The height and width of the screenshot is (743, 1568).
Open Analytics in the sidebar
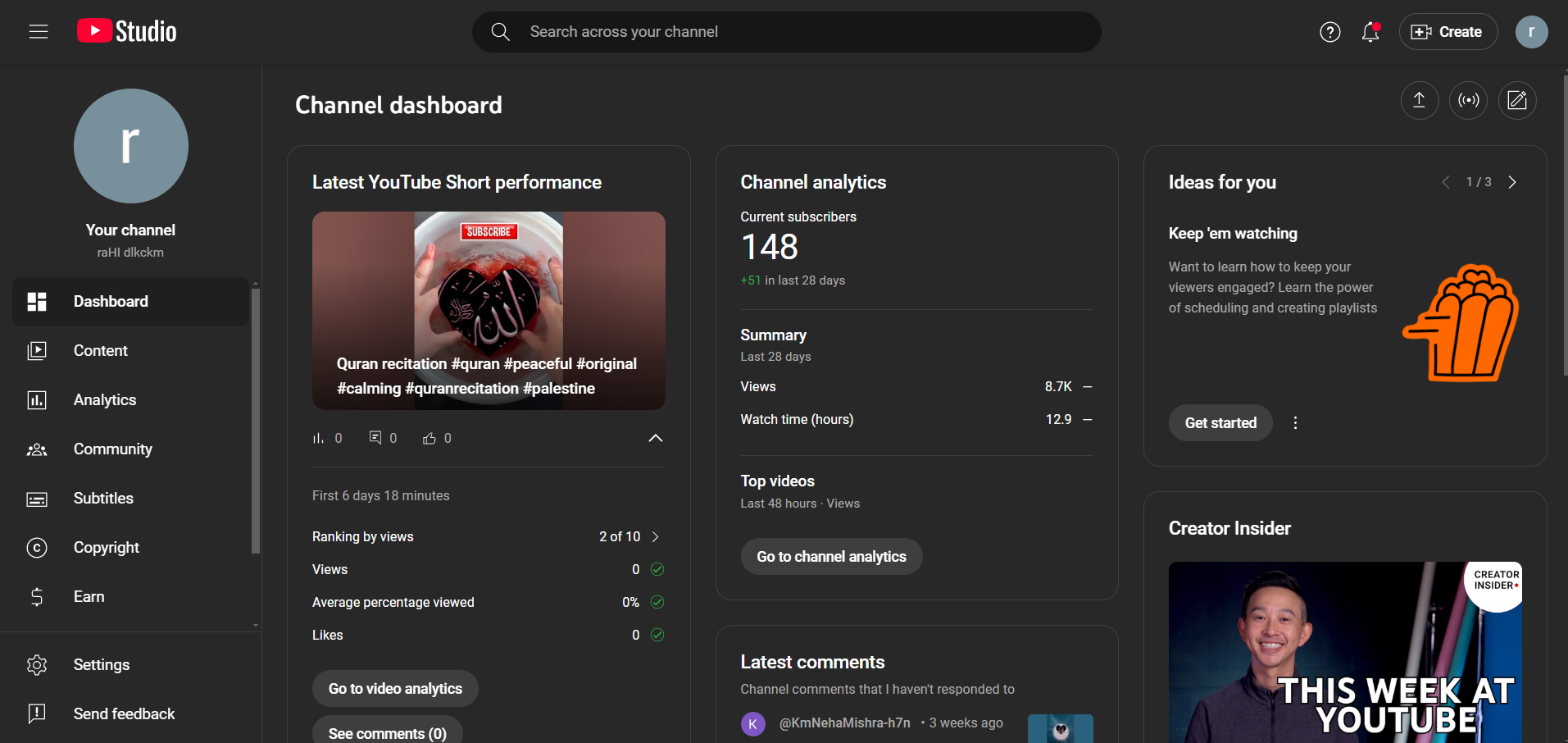(x=131, y=400)
